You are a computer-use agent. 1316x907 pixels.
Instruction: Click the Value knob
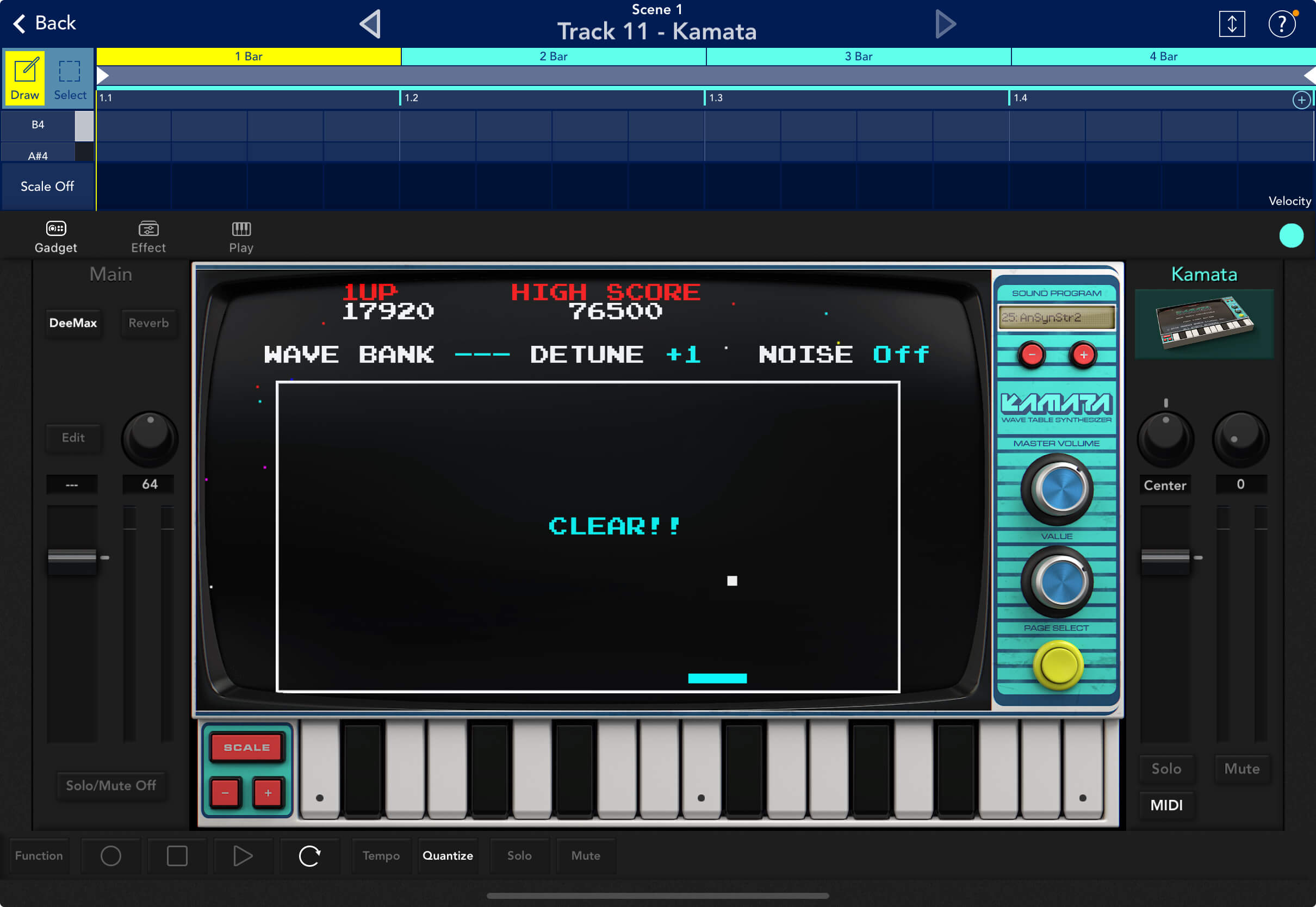pyautogui.click(x=1056, y=582)
